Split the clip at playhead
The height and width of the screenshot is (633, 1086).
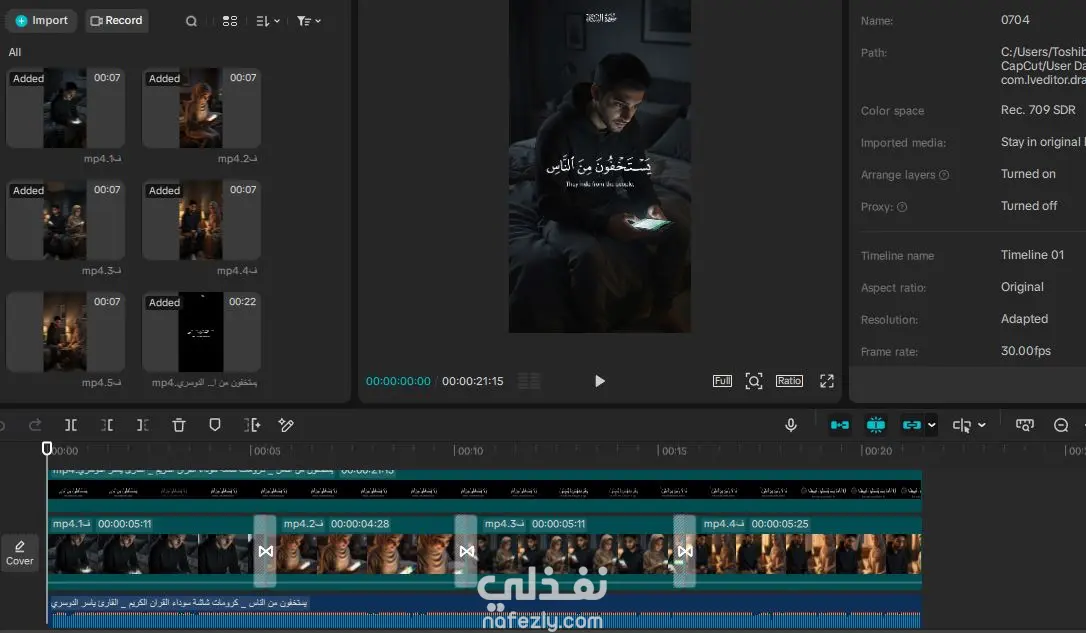click(71, 425)
